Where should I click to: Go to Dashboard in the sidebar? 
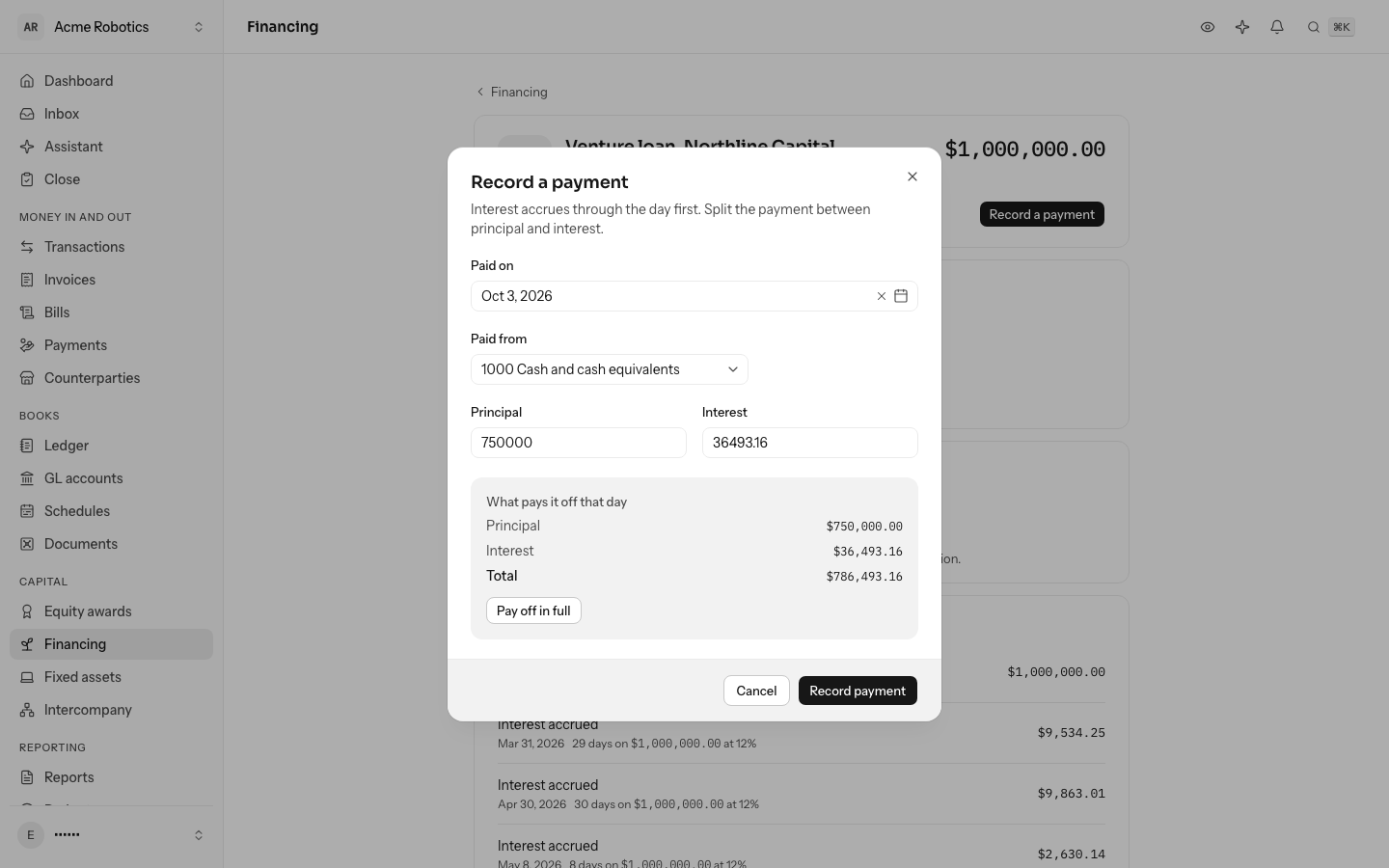pos(112,81)
